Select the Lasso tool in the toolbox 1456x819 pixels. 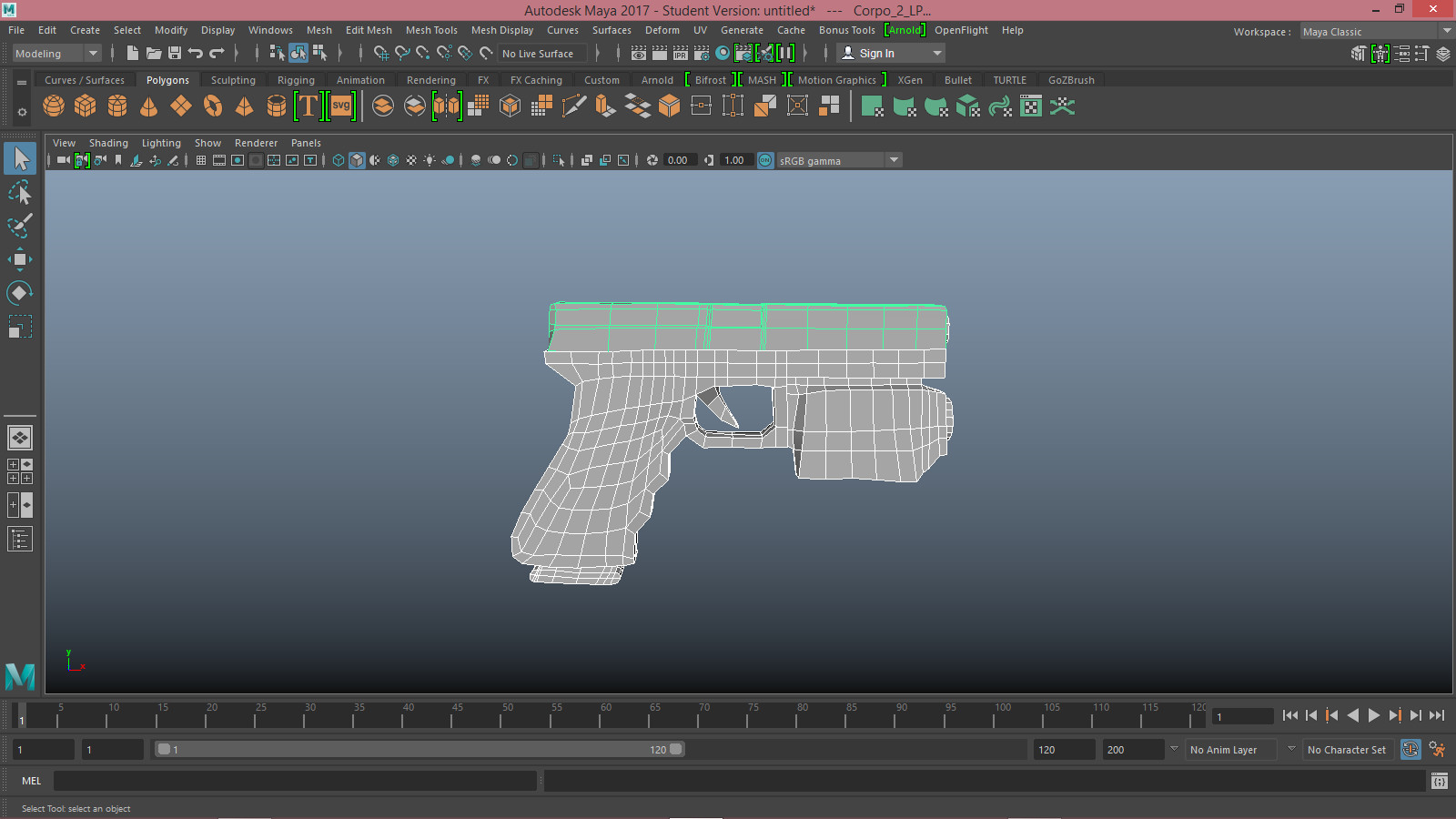point(20,192)
